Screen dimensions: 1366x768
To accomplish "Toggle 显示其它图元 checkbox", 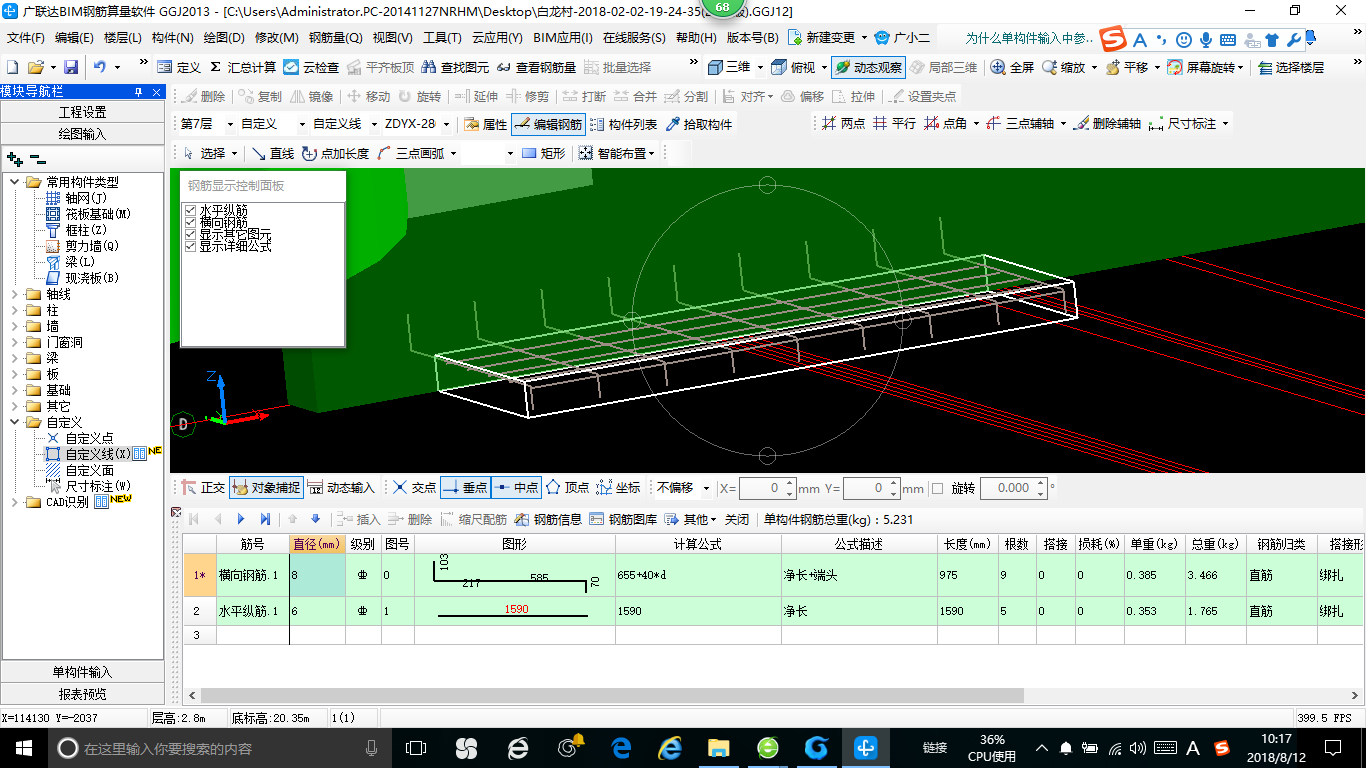I will tap(190, 235).
